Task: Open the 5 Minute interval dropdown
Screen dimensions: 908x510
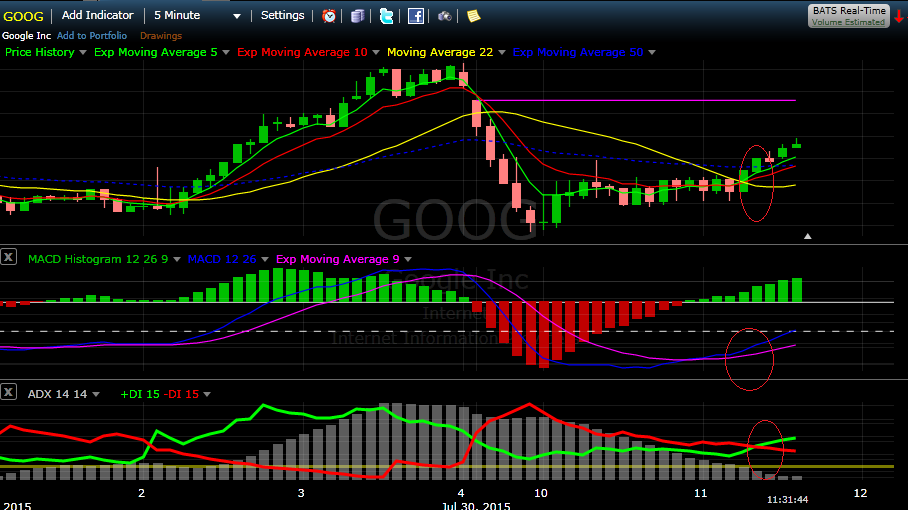Action: click(197, 16)
